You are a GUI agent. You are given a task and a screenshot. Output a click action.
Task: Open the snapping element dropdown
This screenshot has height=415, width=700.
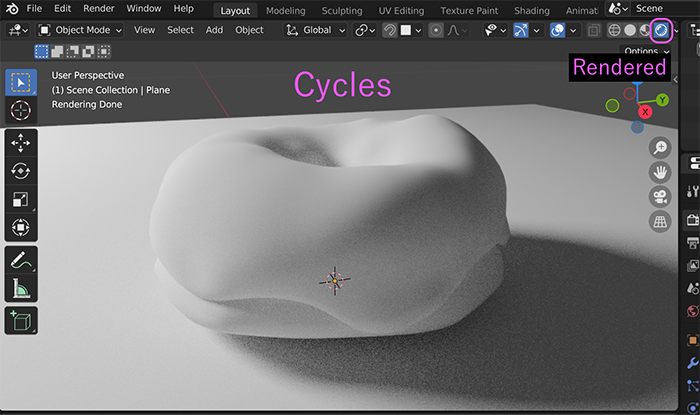411,30
